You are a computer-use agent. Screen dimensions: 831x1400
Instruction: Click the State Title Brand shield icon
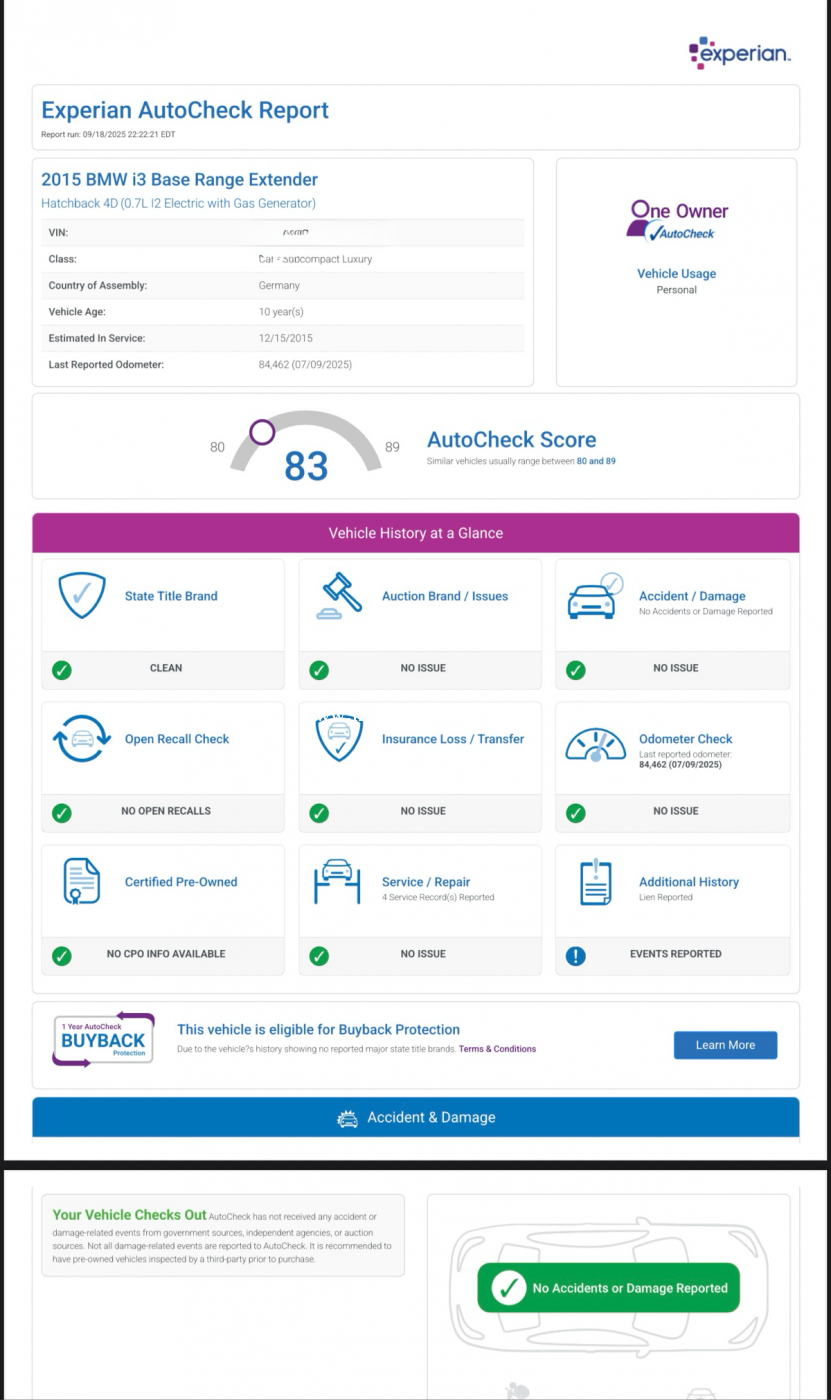click(x=81, y=597)
